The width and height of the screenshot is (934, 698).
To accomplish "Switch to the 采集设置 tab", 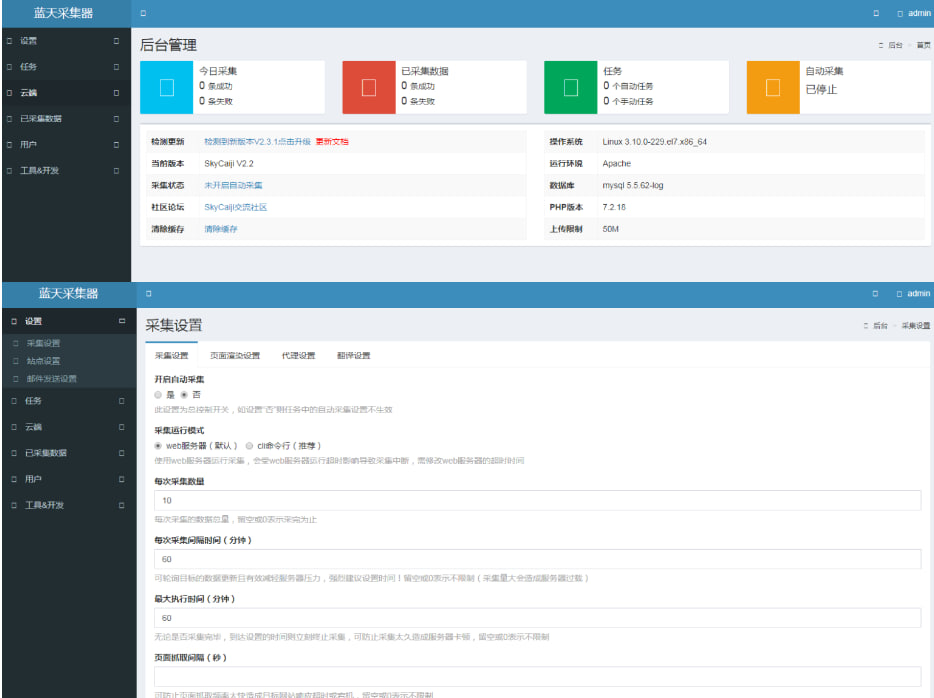I will (x=172, y=356).
